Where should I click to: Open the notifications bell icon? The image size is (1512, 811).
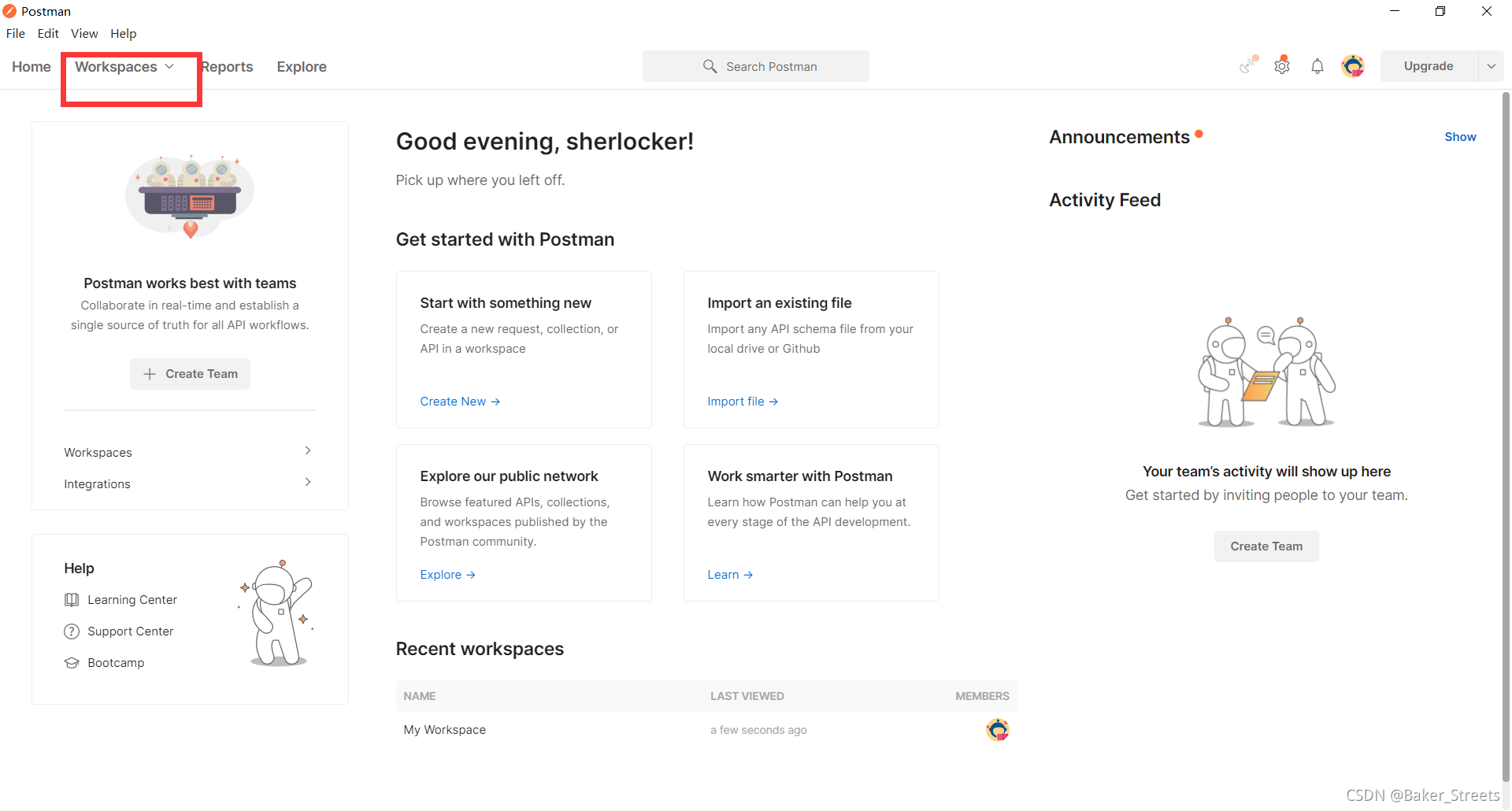pyautogui.click(x=1317, y=66)
